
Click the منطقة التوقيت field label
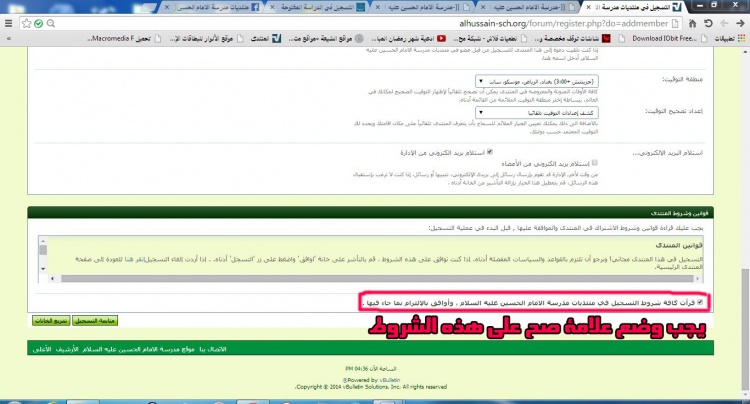[x=683, y=79]
